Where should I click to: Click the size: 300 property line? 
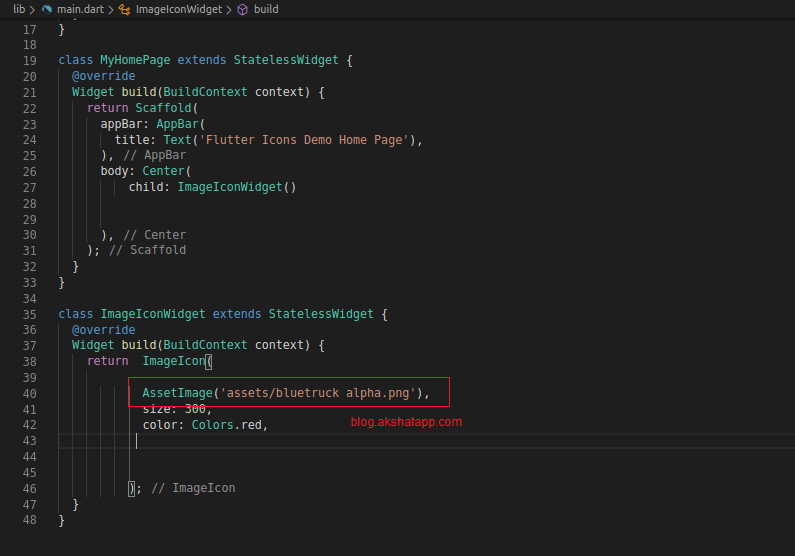(176, 409)
